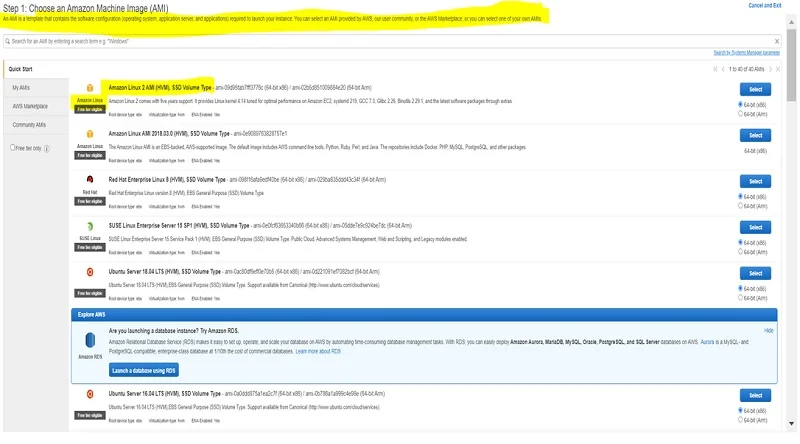Viewport: 800px width, 444px height.
Task: Switch to the My AMIs tab
Action: (36, 88)
